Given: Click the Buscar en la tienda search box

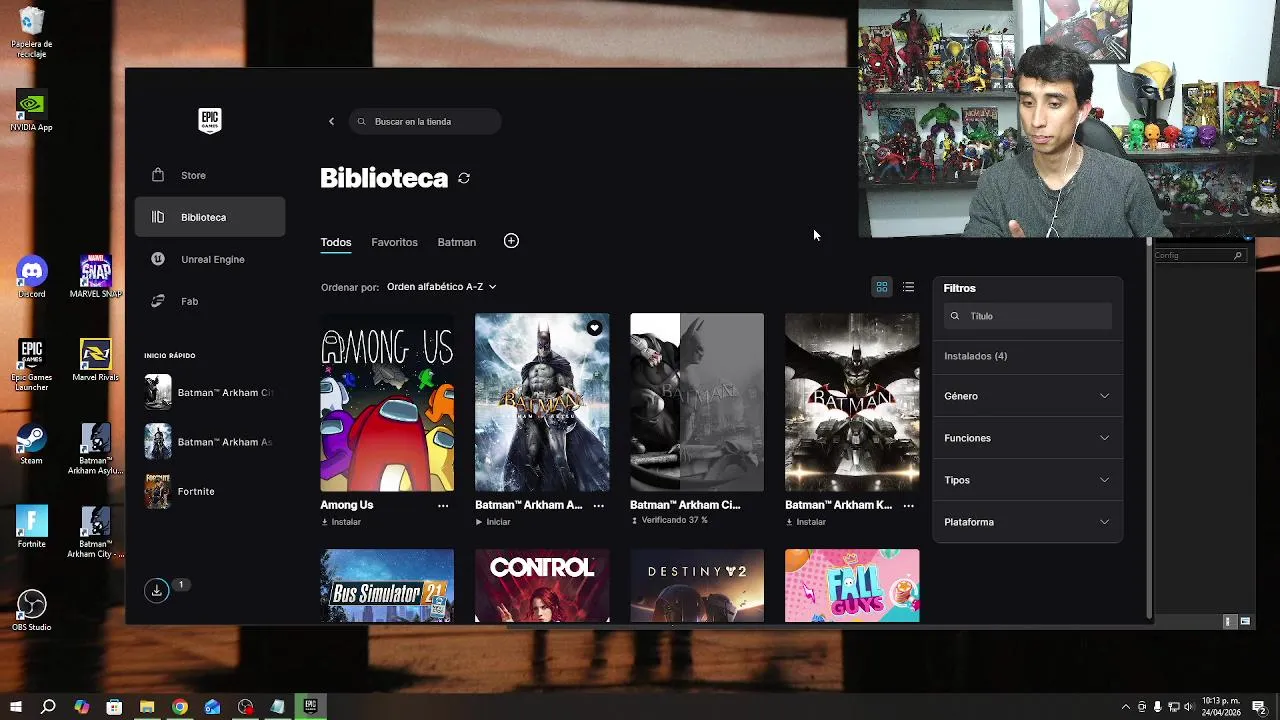Looking at the screenshot, I should pyautogui.click(x=425, y=121).
